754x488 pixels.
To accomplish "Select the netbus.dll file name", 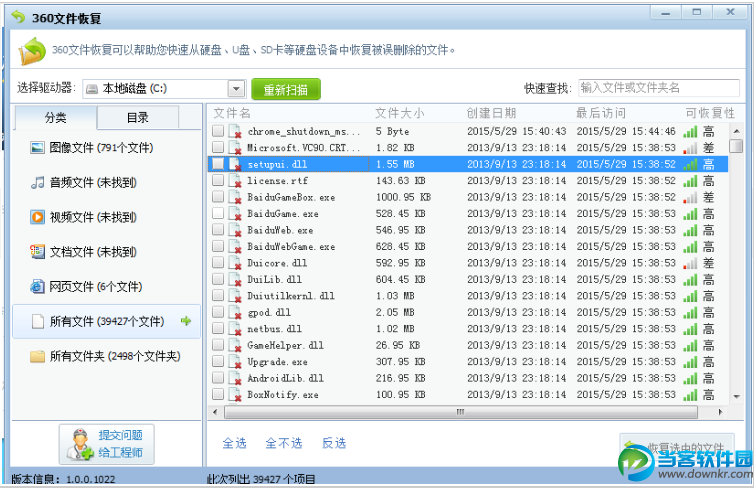I will point(275,329).
